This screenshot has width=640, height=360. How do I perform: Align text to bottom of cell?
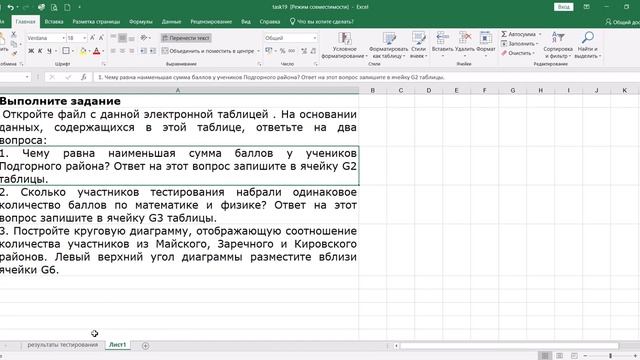pos(131,38)
